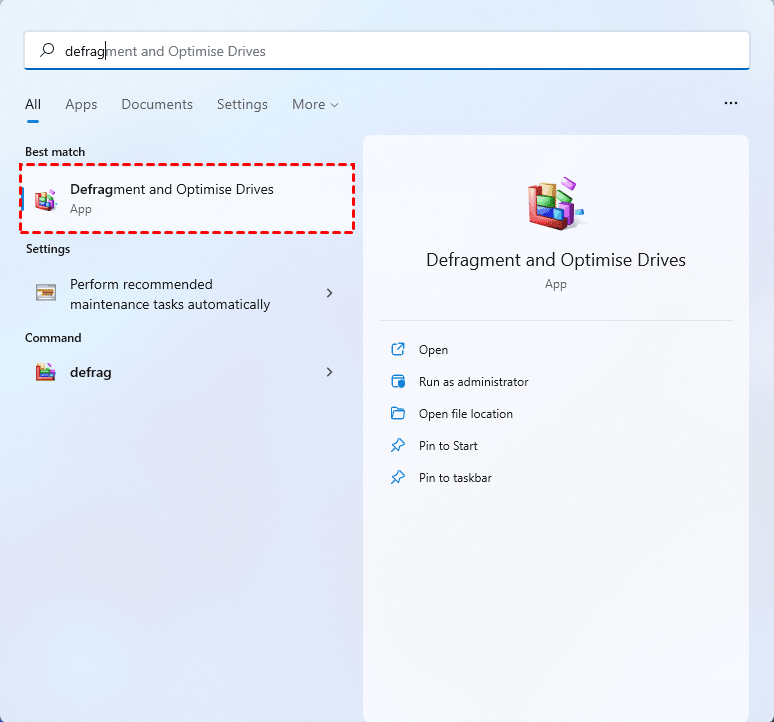This screenshot has height=722, width=774.
Task: Switch to the Documents tab
Action: pos(157,104)
